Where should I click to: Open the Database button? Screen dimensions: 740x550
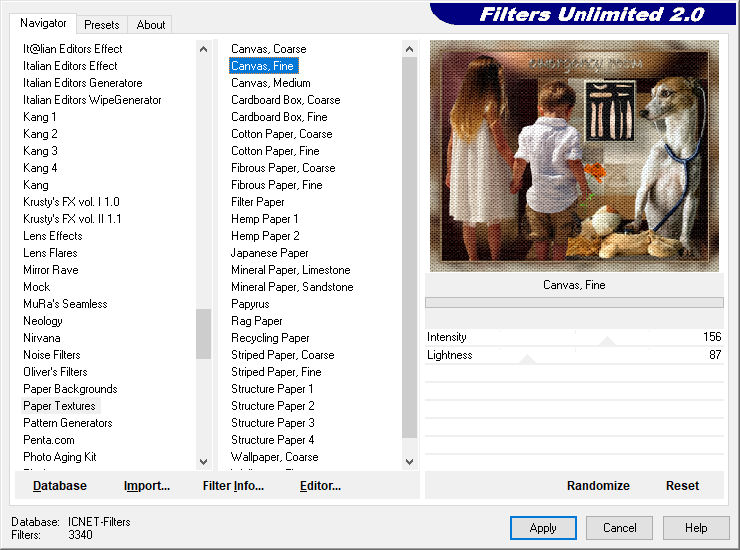pyautogui.click(x=60, y=486)
